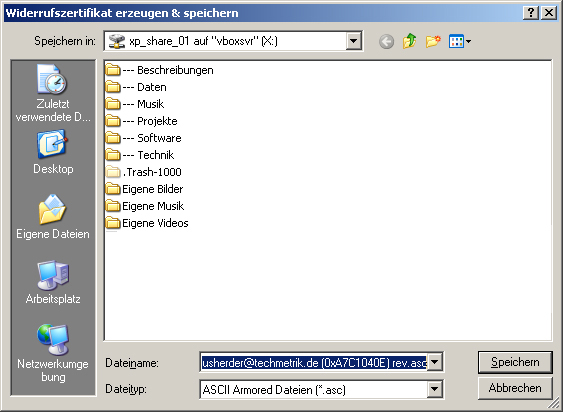Click the Abbrechen button

515,388
